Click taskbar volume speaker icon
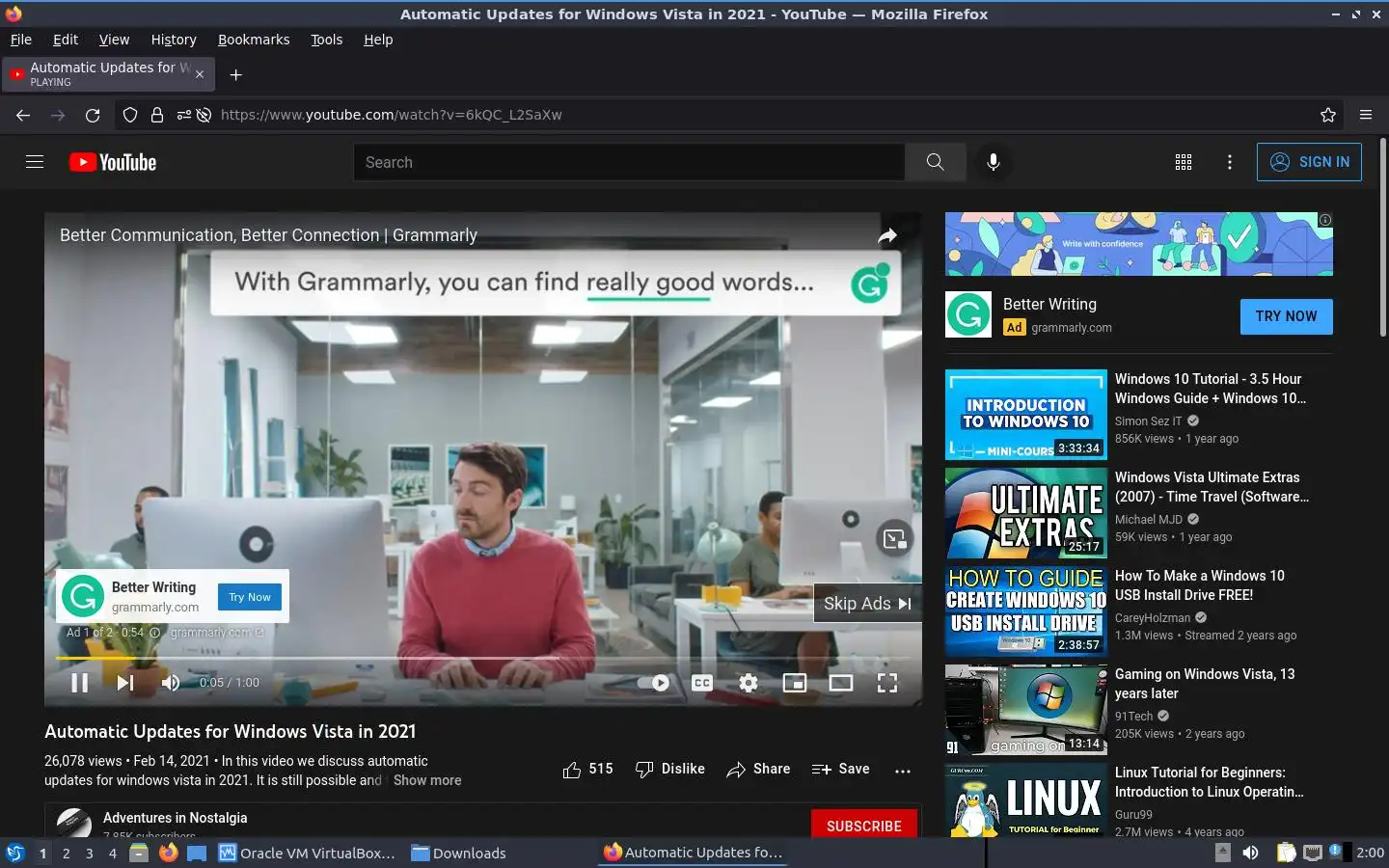The image size is (1389, 868). point(1250,853)
